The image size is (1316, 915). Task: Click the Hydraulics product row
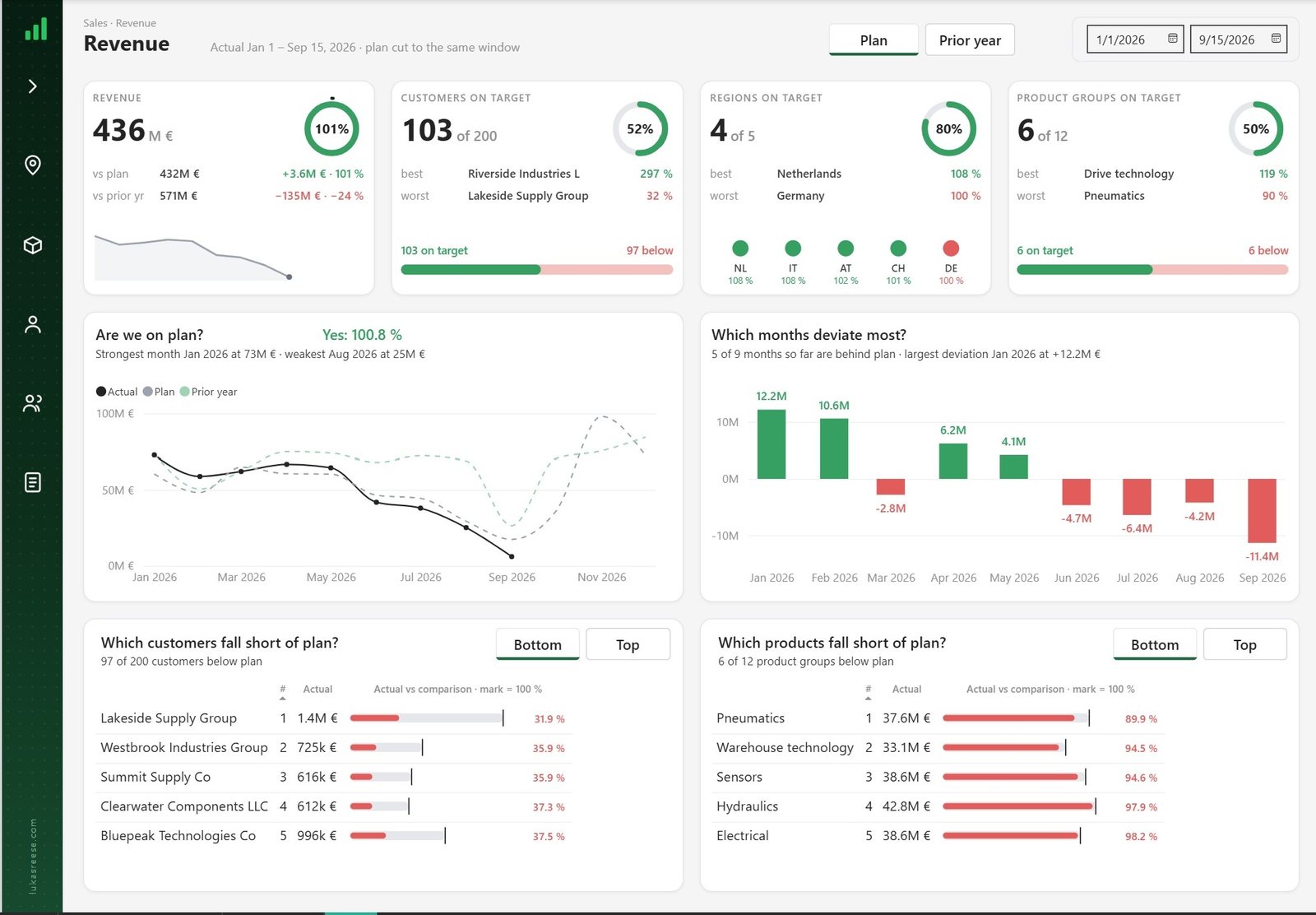coord(938,806)
